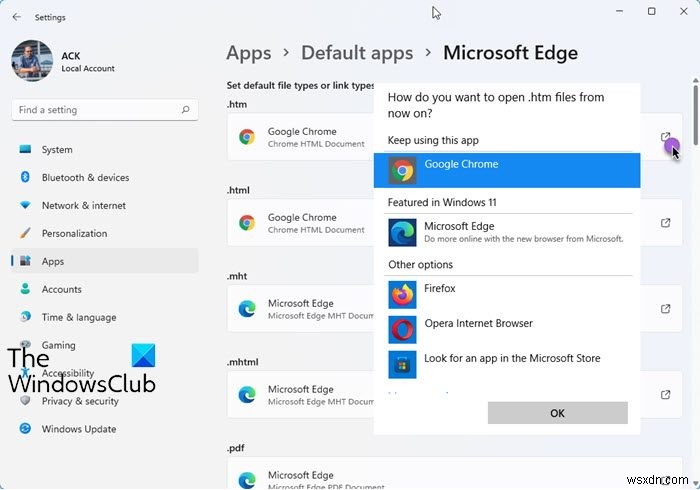Open the ACK account profile picture
Image resolution: width=700 pixels, height=490 pixels.
[32, 61]
